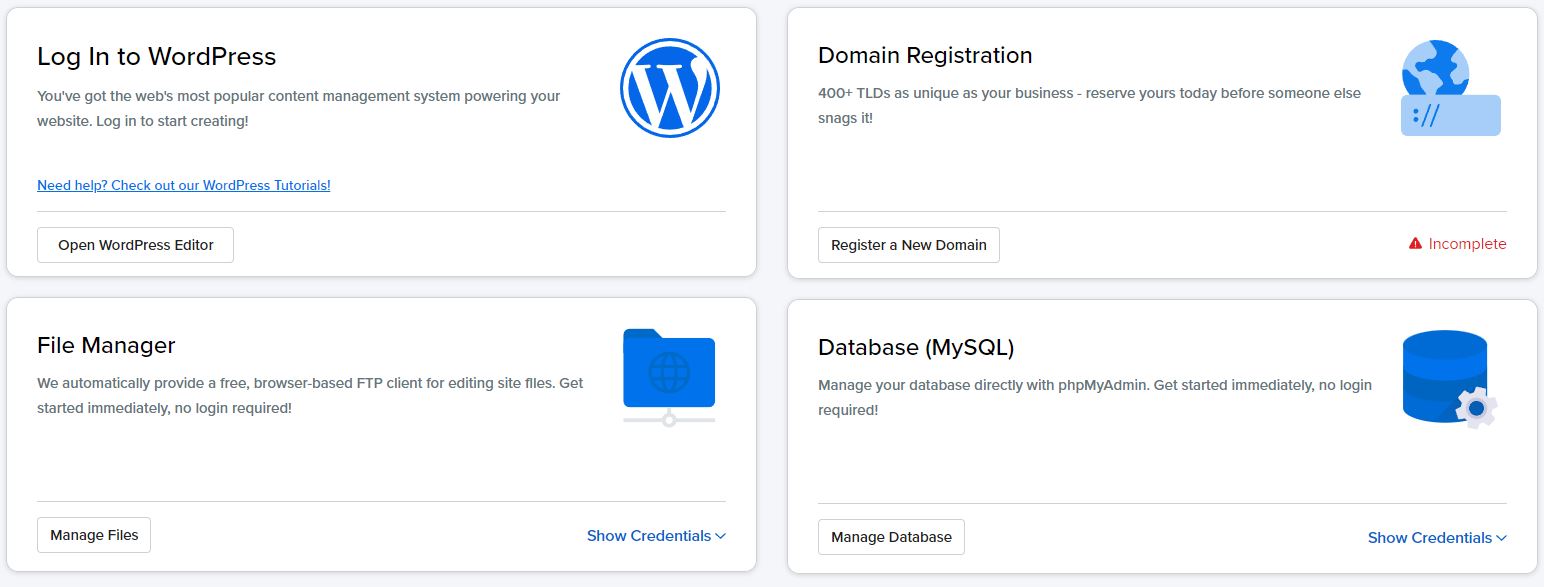Select the Database (MySQL) card heading
This screenshot has height=587, width=1544.
coord(918,347)
